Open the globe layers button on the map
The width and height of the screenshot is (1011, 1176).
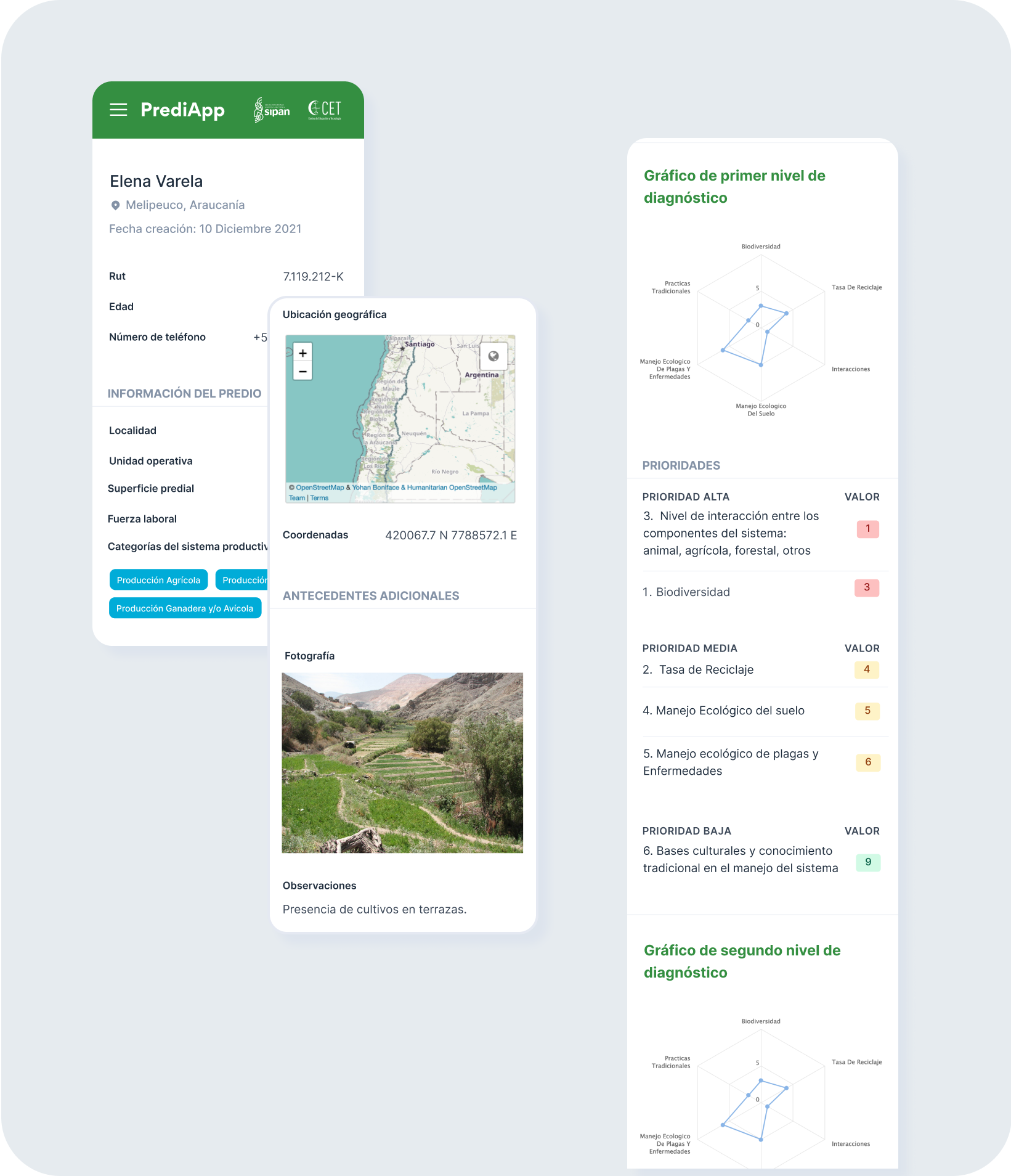click(x=493, y=356)
